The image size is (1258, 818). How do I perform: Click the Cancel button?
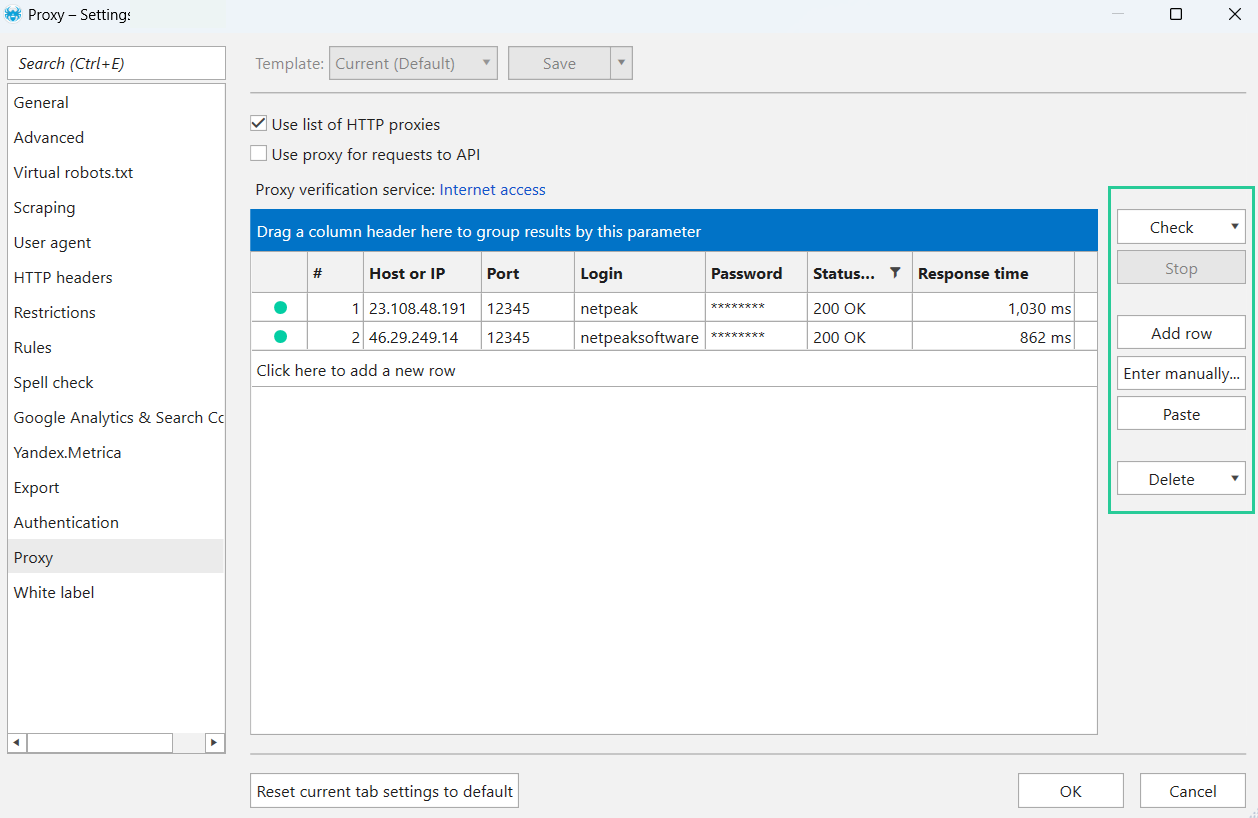pos(1193,791)
